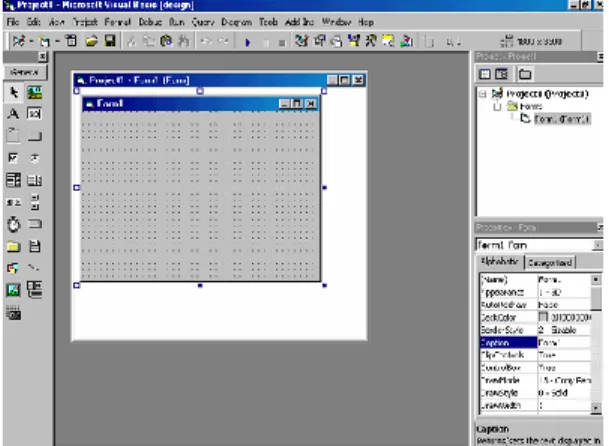Screen dimensions: 609x446
Task: Open the Tools menu
Action: (268, 22)
